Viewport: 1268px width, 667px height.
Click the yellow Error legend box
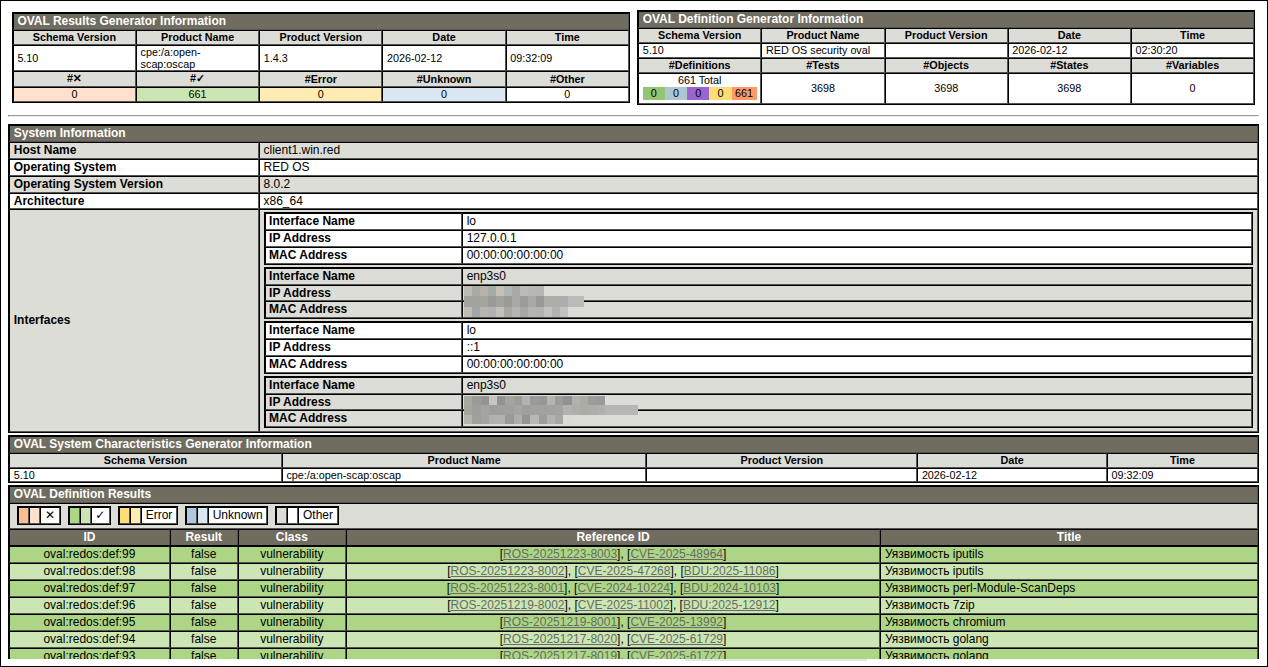[147, 515]
